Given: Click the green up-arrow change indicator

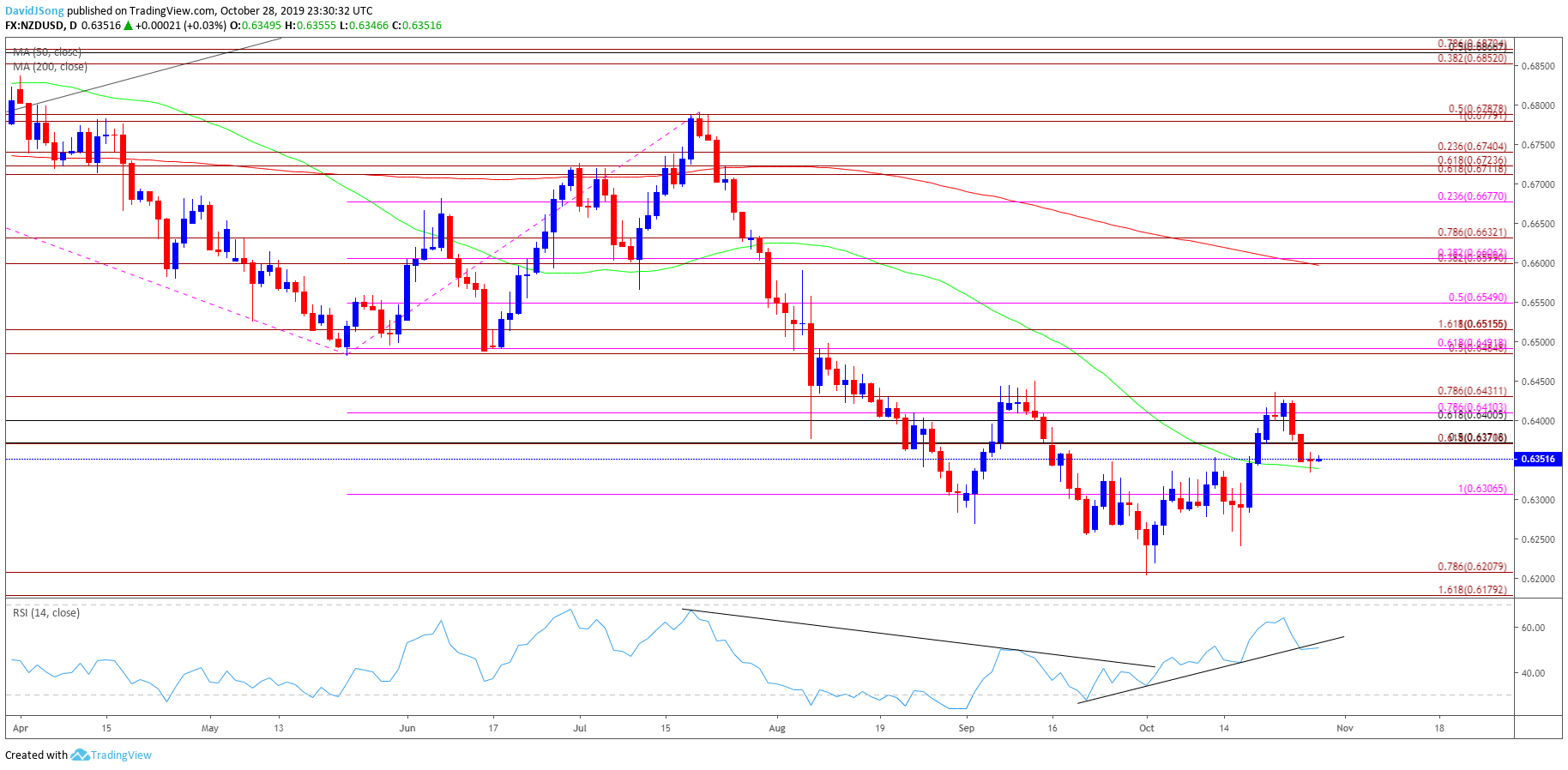Looking at the screenshot, I should pos(129,26).
